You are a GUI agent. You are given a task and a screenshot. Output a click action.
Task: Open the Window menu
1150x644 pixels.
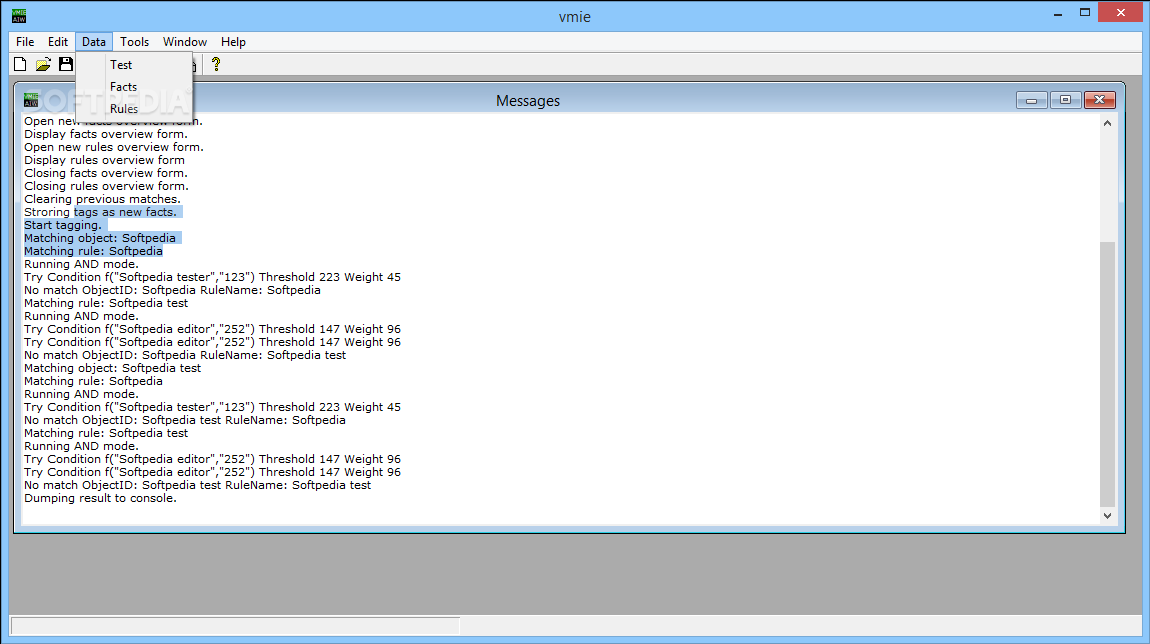coord(185,42)
